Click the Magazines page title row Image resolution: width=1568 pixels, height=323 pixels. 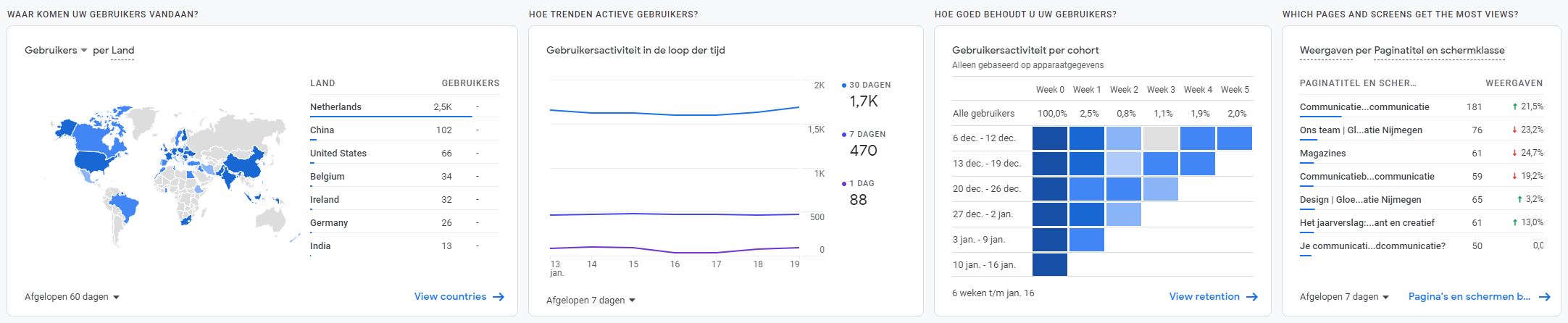pos(1322,153)
